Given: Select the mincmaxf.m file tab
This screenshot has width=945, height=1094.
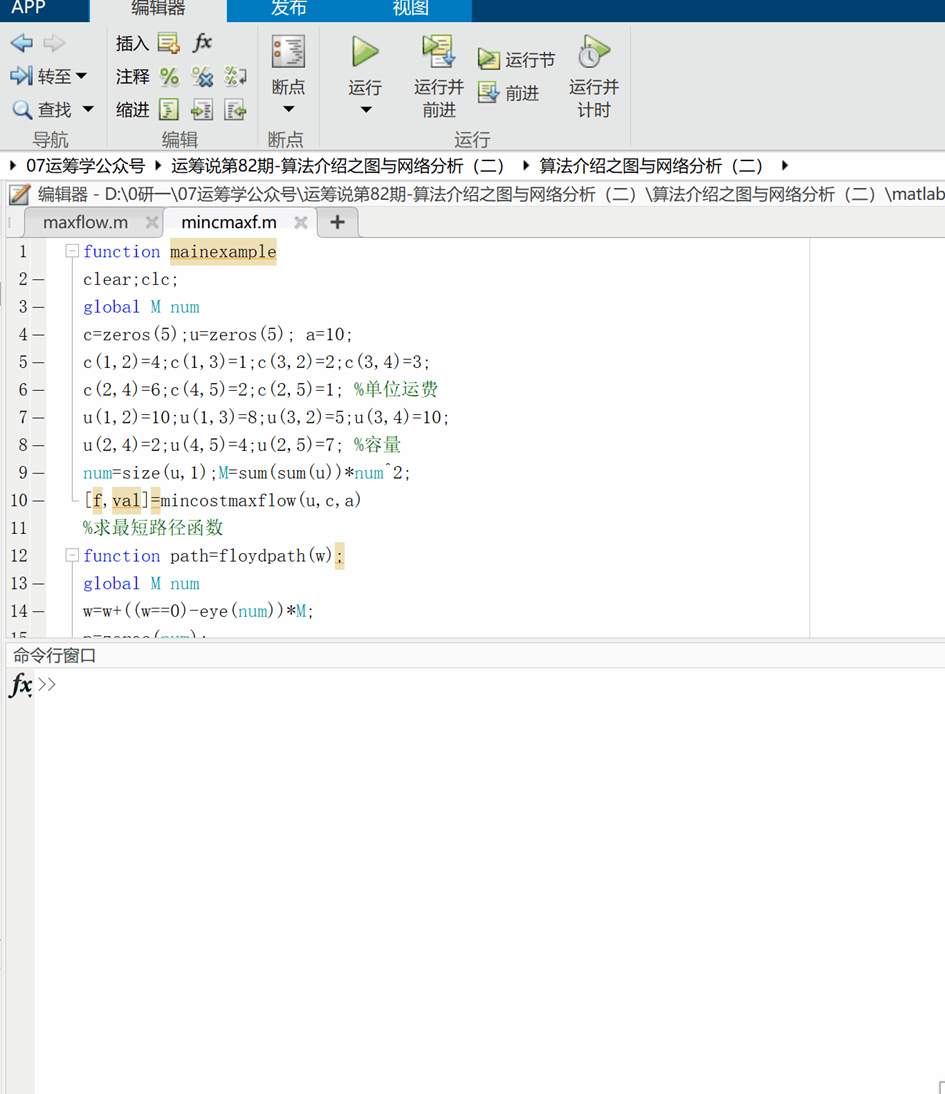Looking at the screenshot, I should (x=229, y=222).
